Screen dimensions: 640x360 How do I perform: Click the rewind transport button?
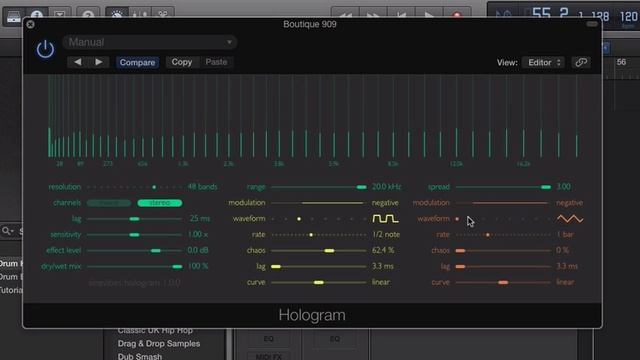(x=345, y=16)
